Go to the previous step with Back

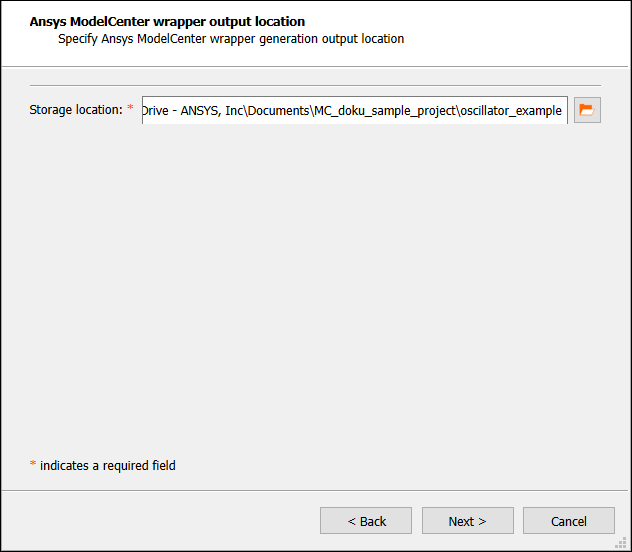pos(366,521)
